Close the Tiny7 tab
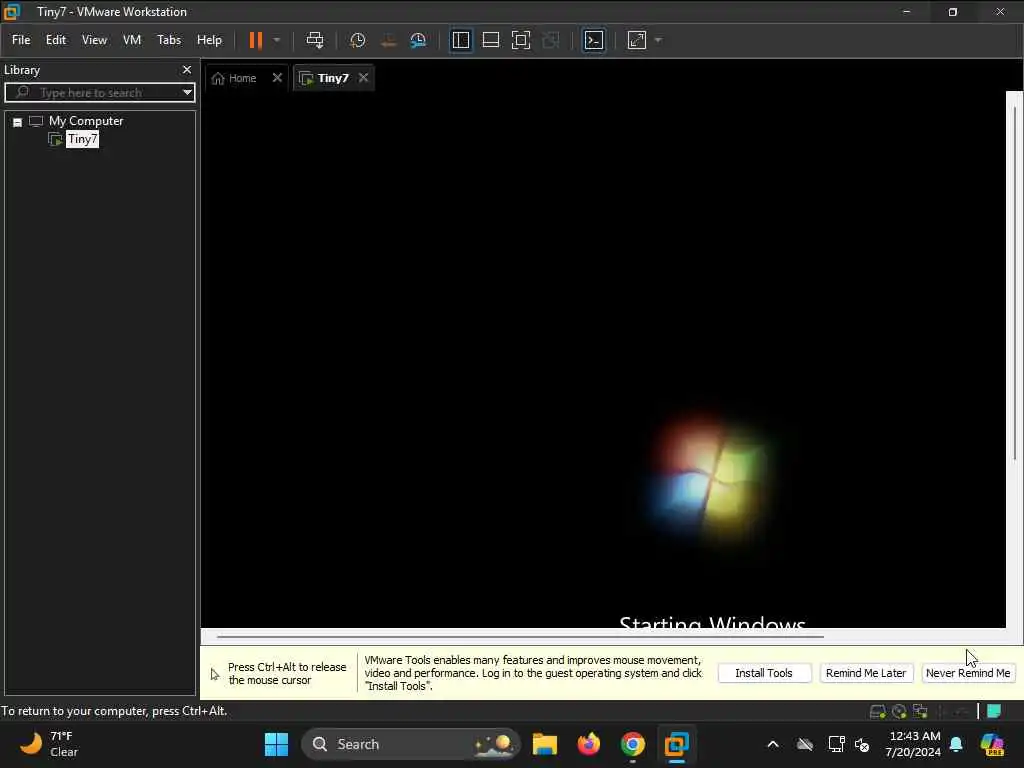Image resolution: width=1024 pixels, height=768 pixels. click(363, 78)
